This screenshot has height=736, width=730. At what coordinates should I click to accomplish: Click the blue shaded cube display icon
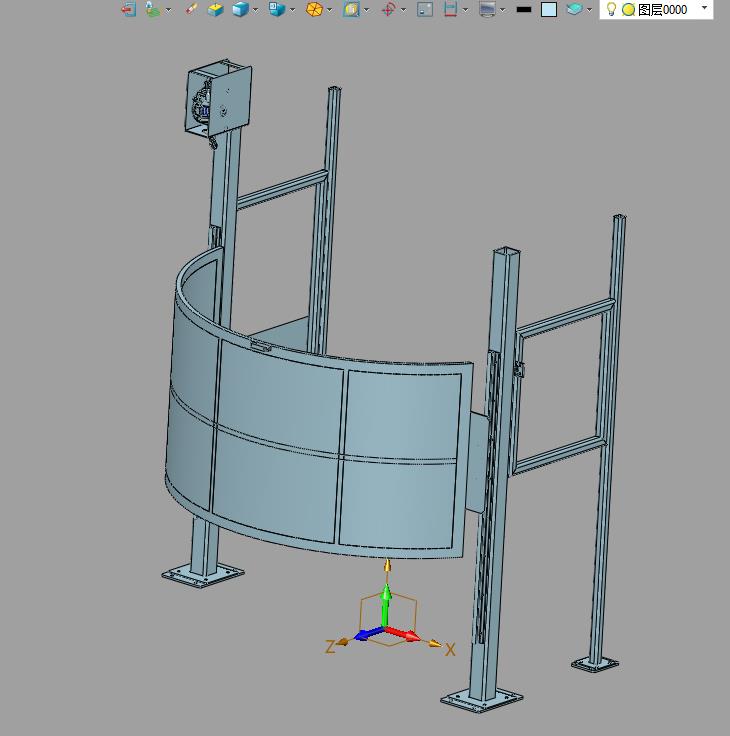click(x=240, y=9)
